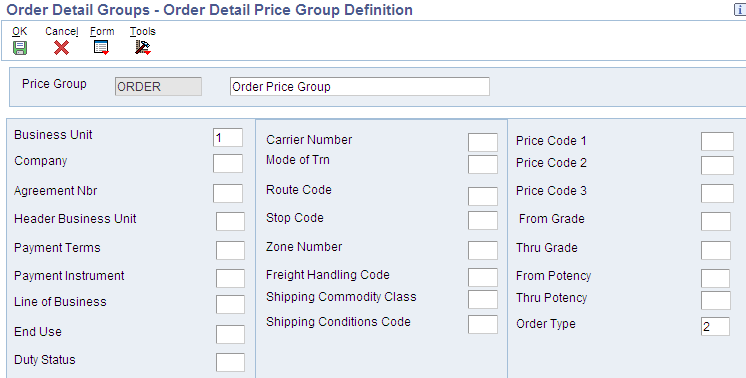Image resolution: width=746 pixels, height=378 pixels.
Task: Click the OK text button
Action: point(20,31)
